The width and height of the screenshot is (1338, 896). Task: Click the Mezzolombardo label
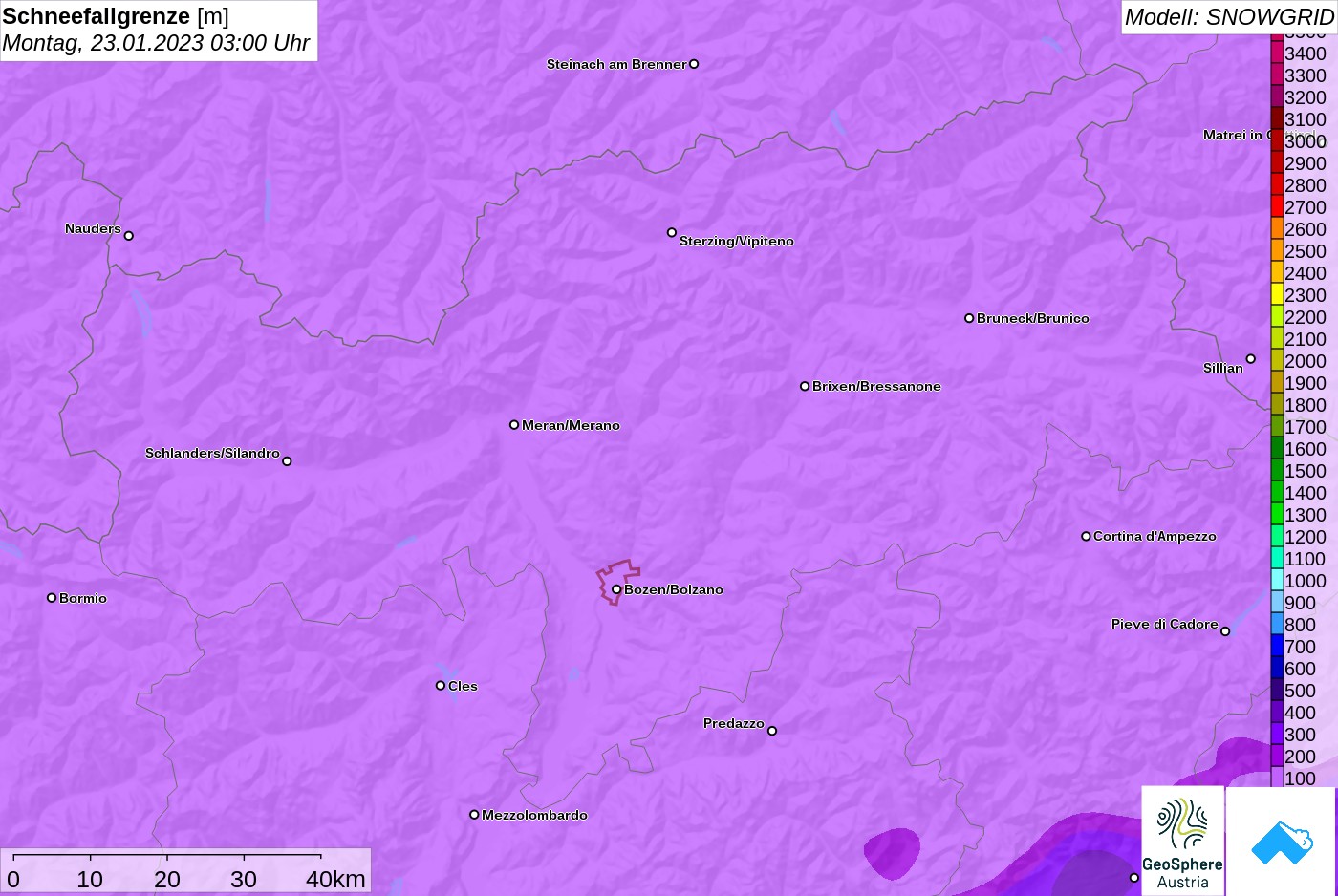pos(534,815)
